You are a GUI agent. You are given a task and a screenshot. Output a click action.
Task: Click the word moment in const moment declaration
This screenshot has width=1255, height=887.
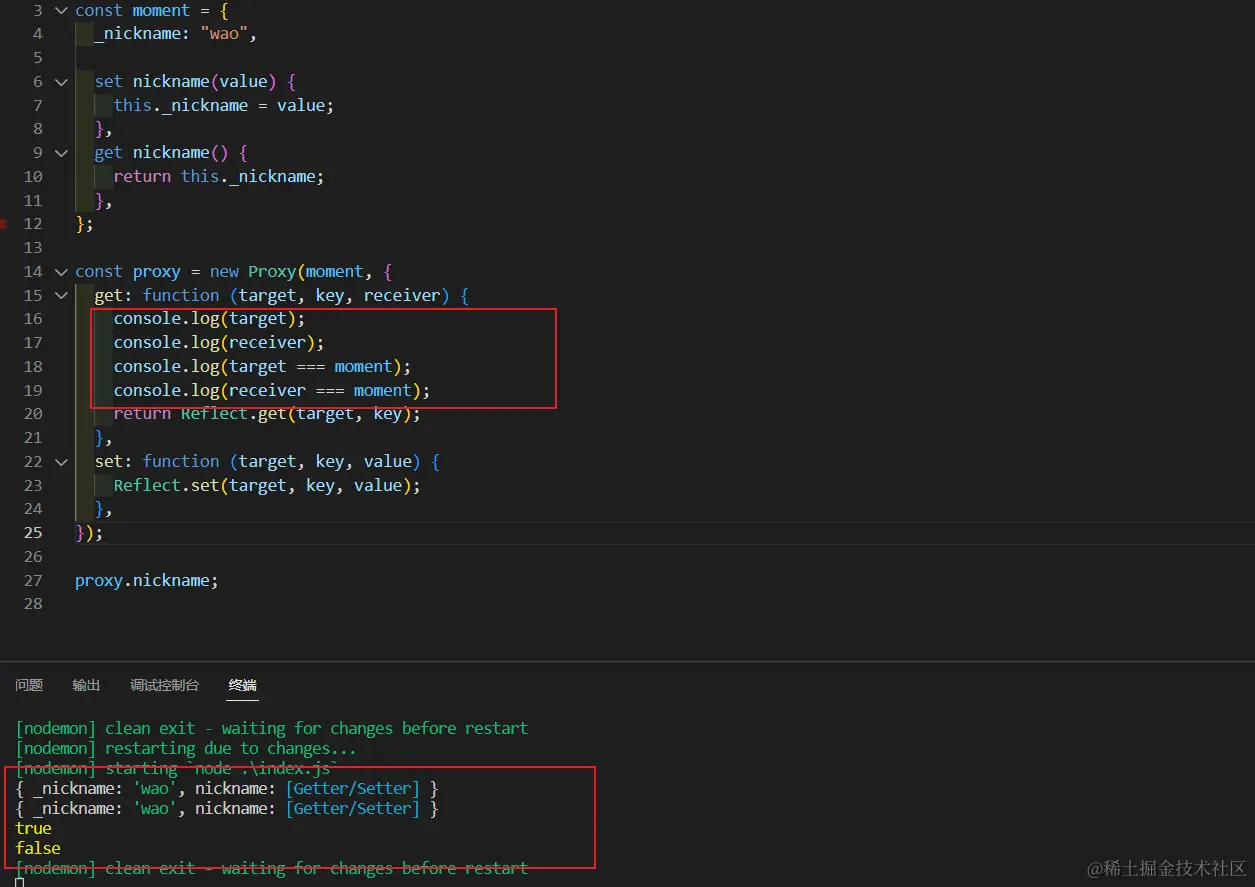[161, 10]
